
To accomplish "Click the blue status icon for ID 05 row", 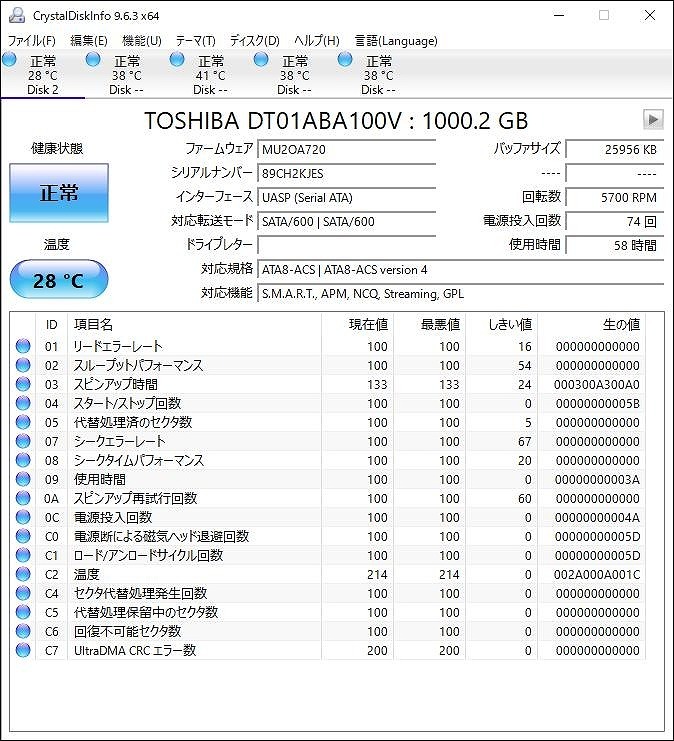I will click(23, 423).
